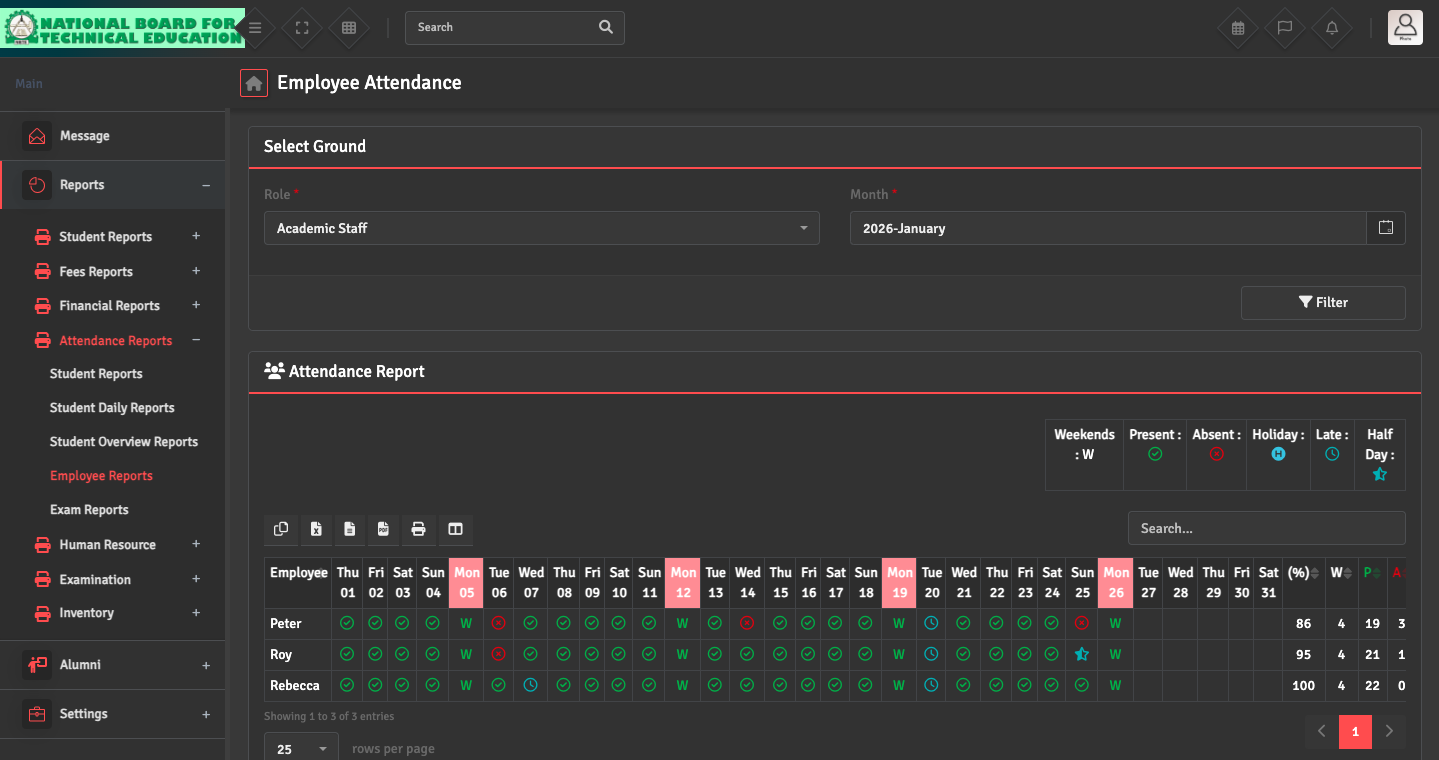Open the Role dropdown
1439x760 pixels.
pyautogui.click(x=541, y=228)
